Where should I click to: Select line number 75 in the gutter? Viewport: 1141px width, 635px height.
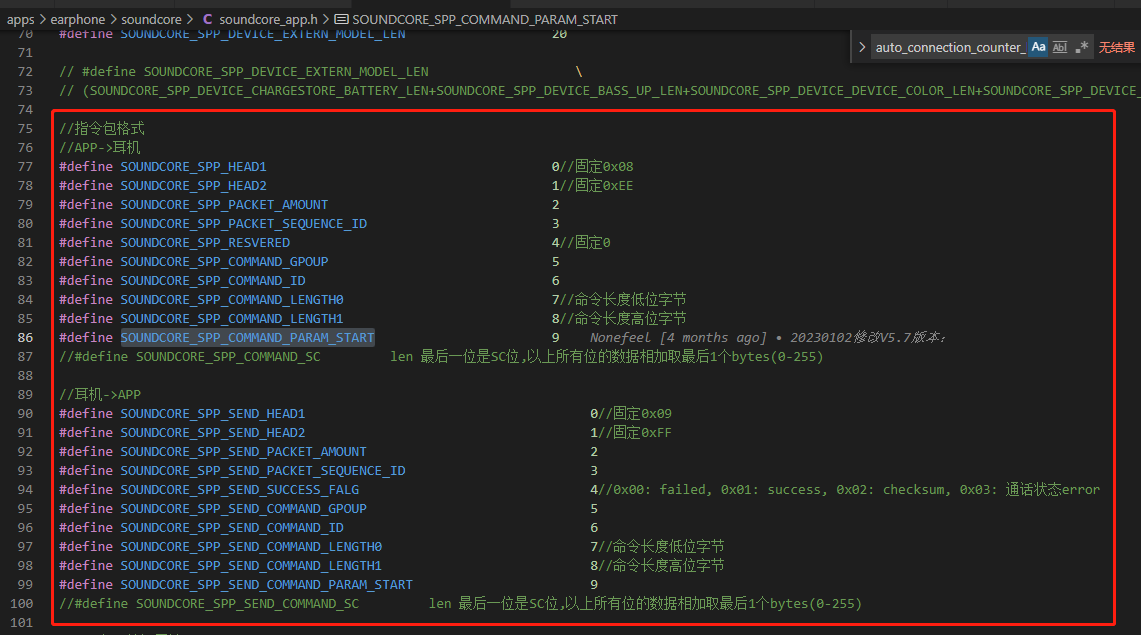(x=25, y=129)
